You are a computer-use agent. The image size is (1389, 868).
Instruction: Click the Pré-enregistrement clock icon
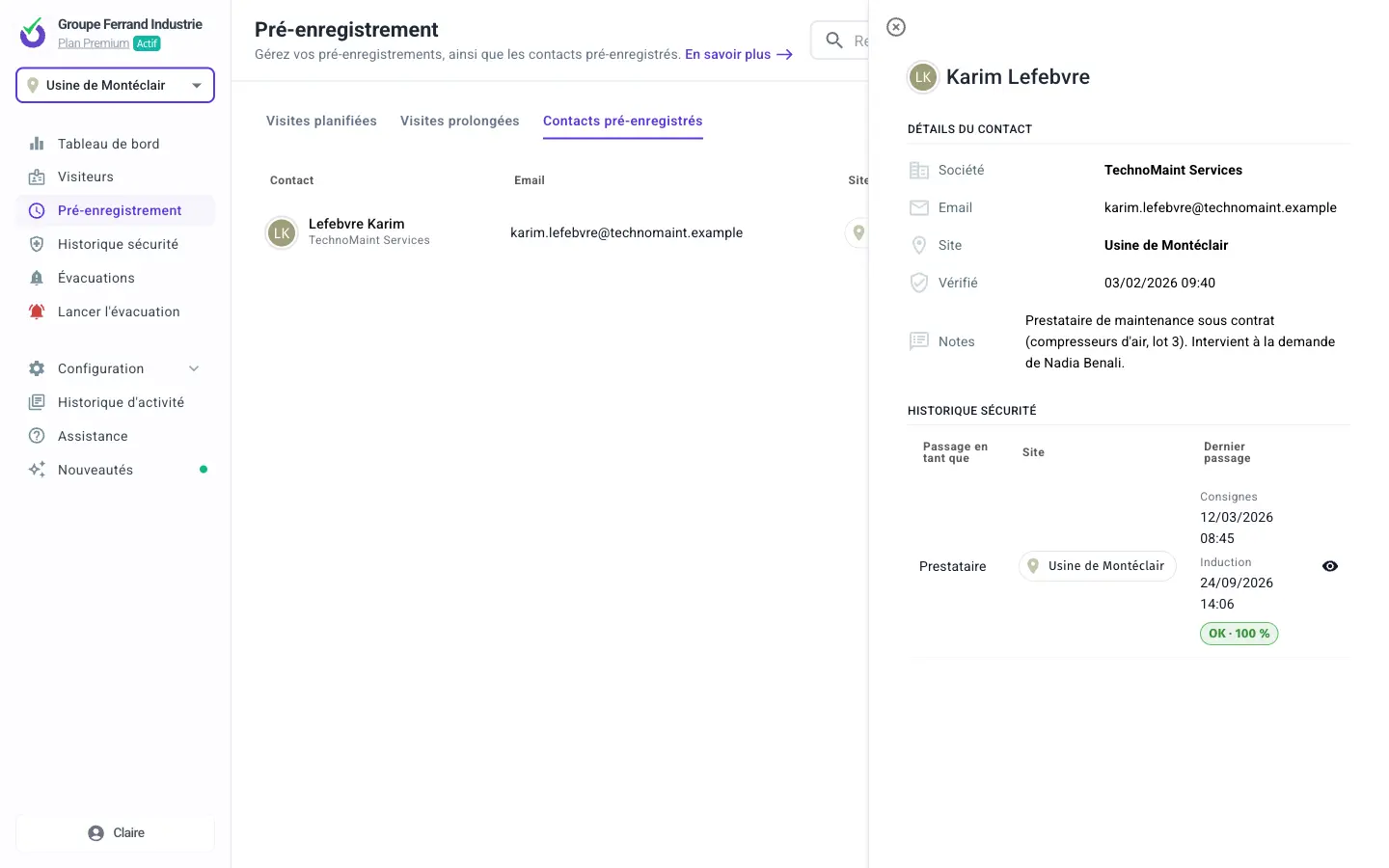pos(37,211)
